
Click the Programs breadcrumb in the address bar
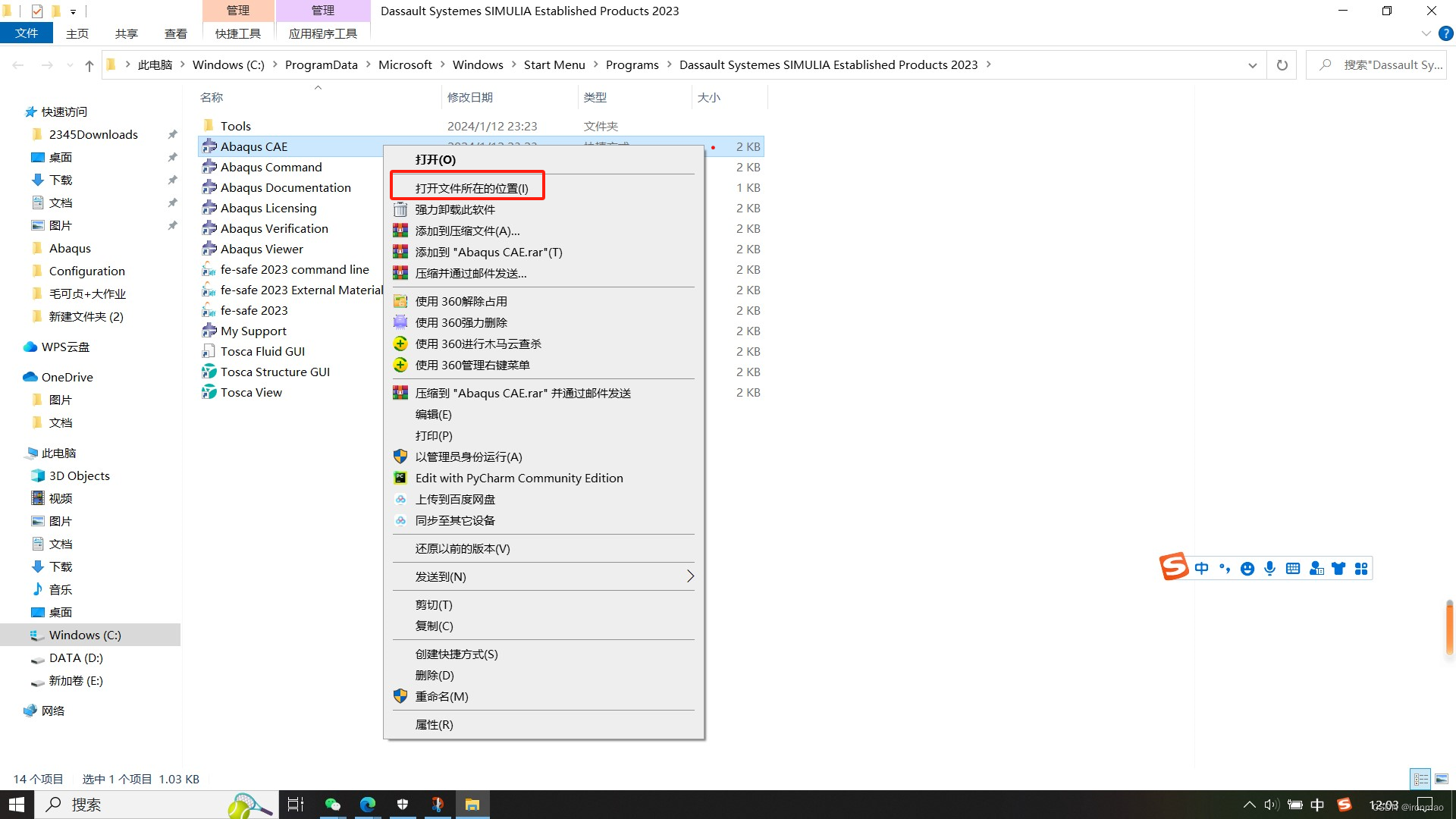[632, 65]
